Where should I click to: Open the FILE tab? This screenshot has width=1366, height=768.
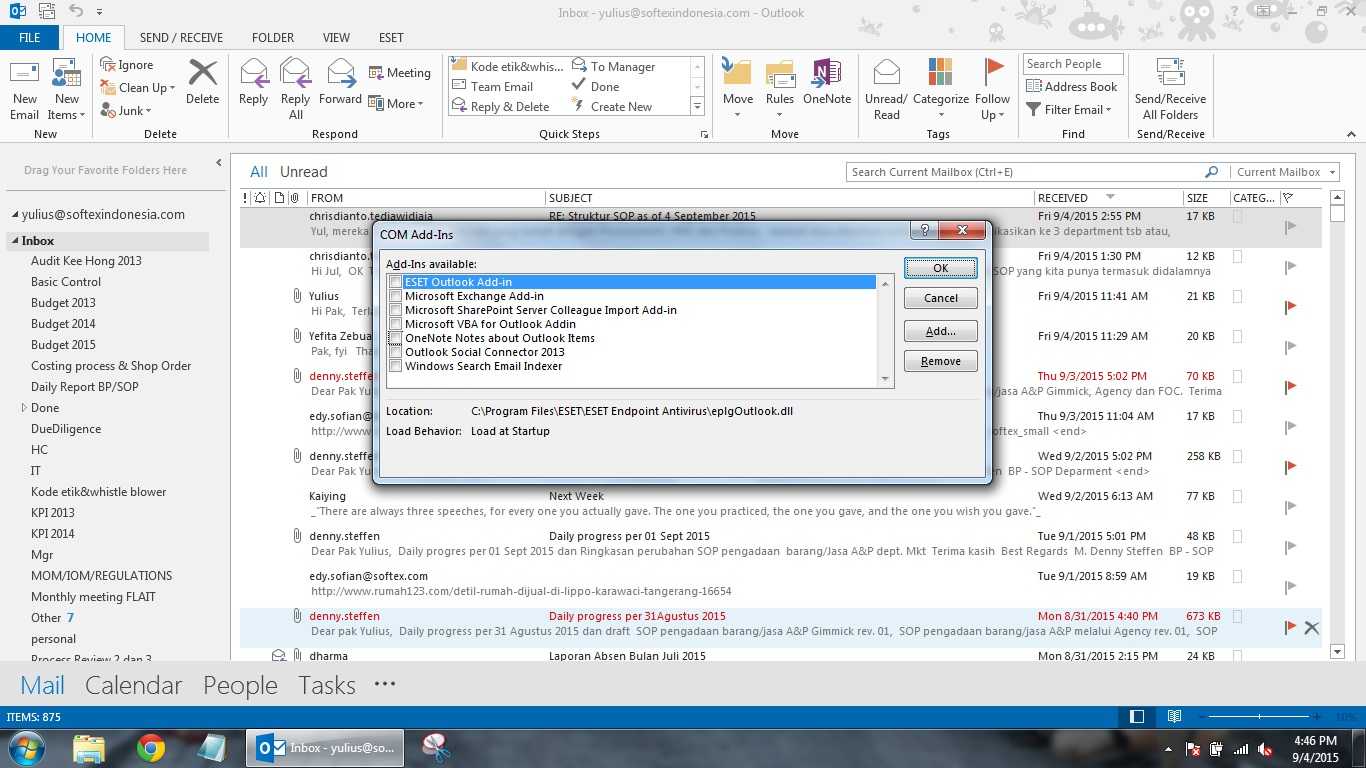click(29, 38)
